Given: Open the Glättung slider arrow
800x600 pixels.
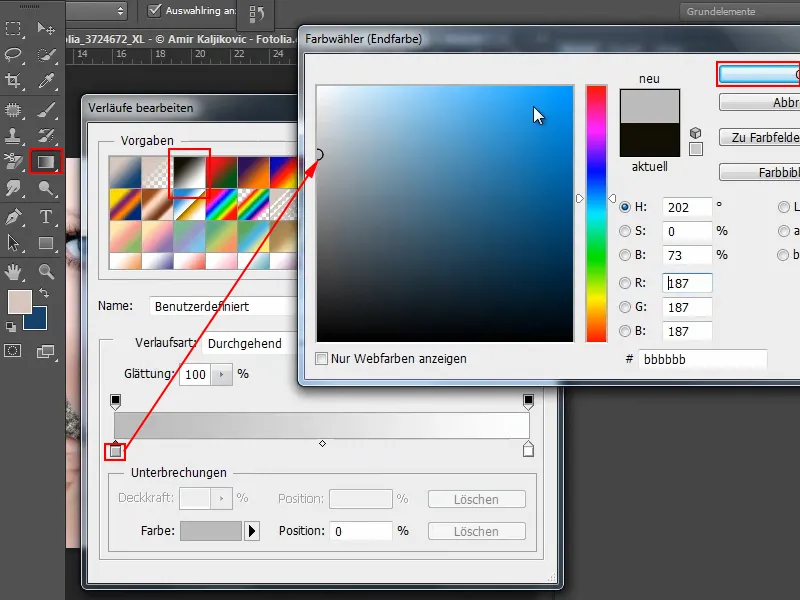Looking at the screenshot, I should 221,374.
